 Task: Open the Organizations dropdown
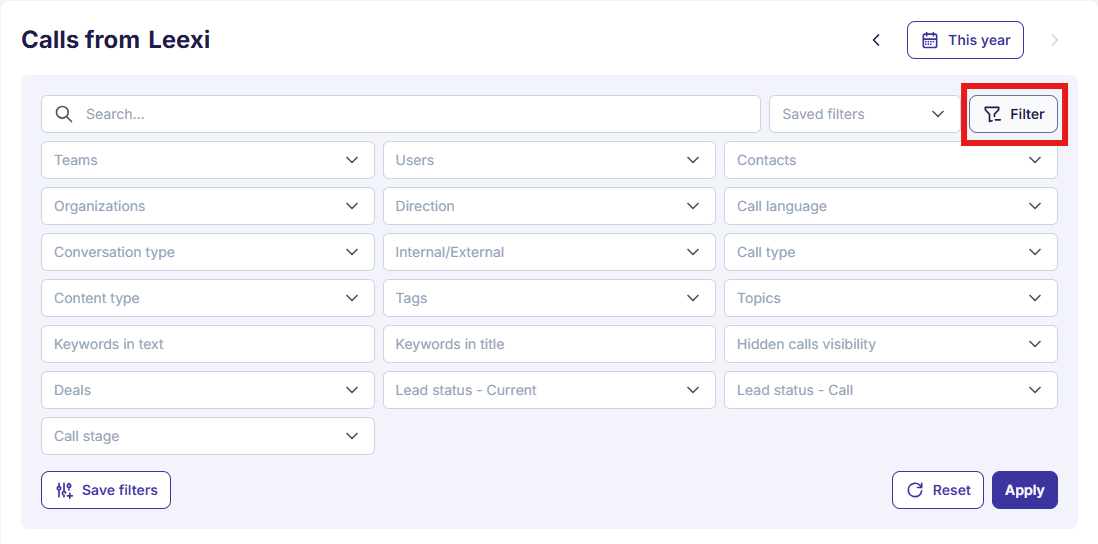(208, 207)
